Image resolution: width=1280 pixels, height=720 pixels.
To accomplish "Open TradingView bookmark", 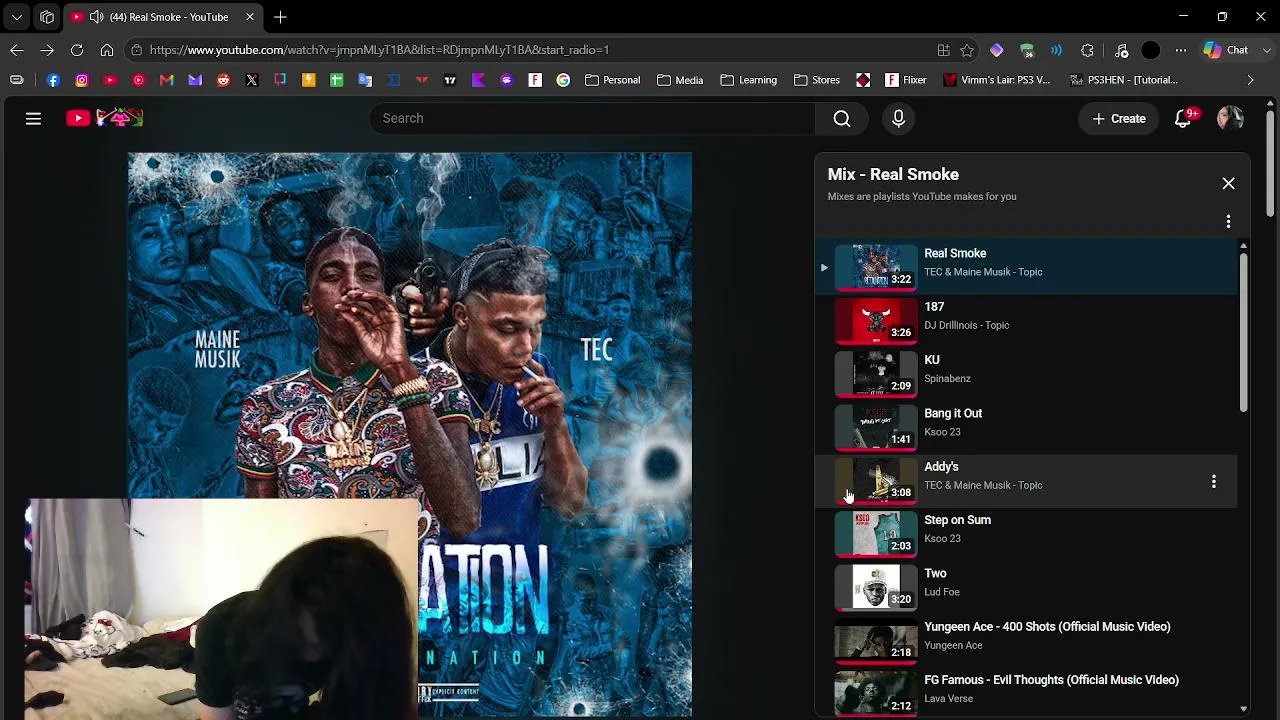I will (x=450, y=80).
